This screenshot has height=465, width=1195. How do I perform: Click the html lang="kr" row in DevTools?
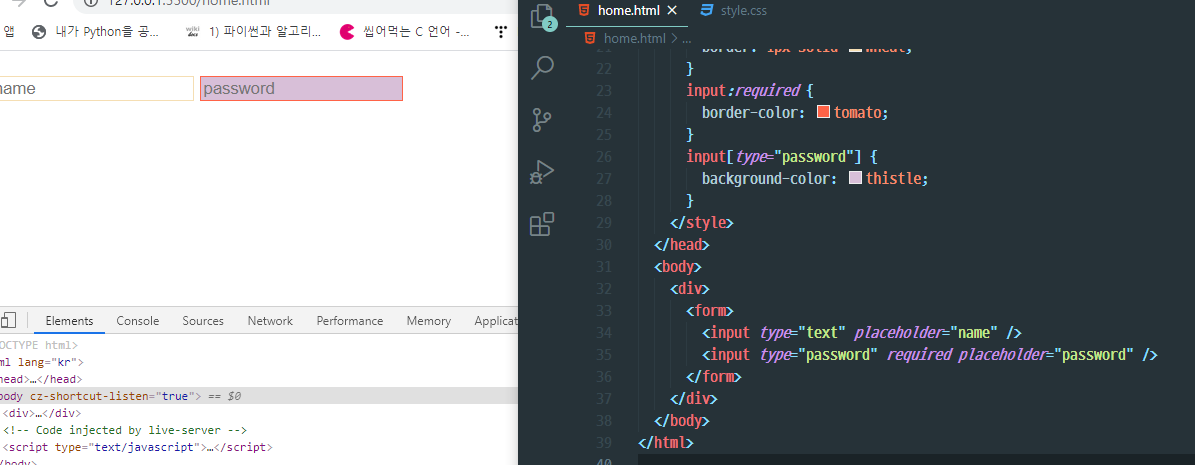pos(41,363)
